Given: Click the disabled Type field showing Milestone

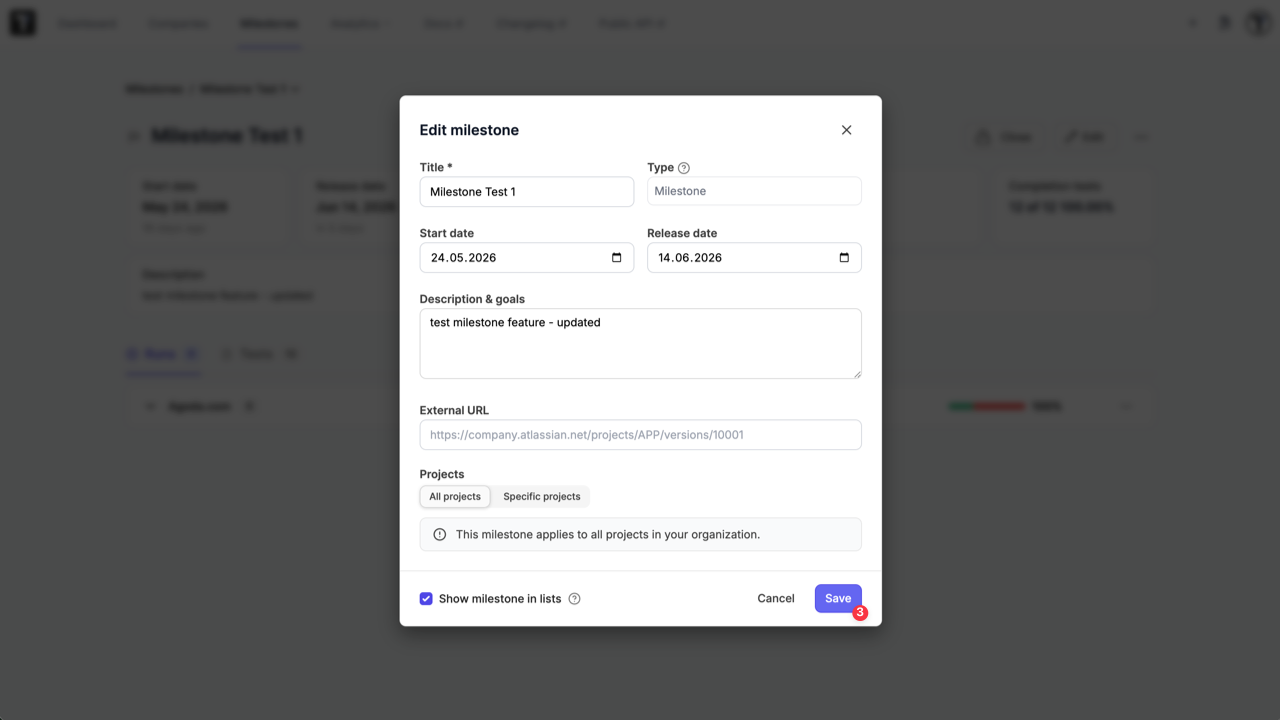Looking at the screenshot, I should coord(754,191).
